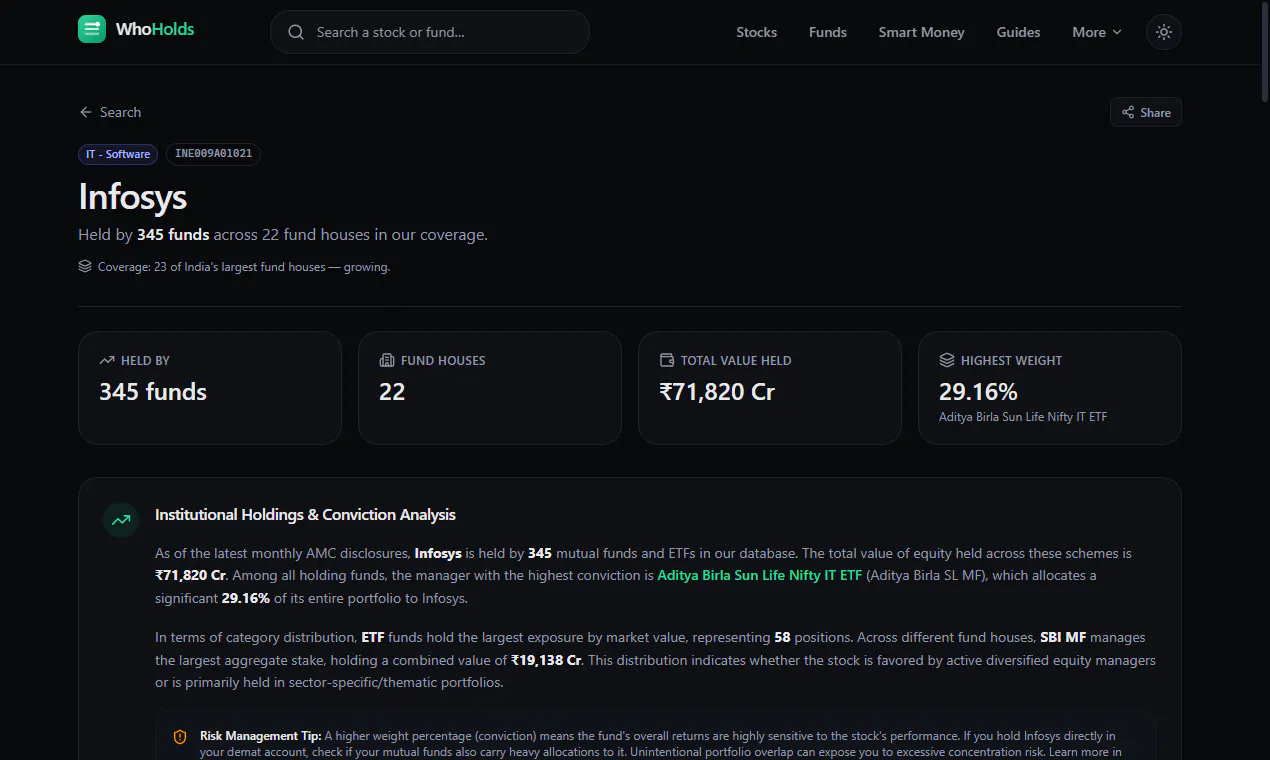Click the share icon in Share button
Screen dimensions: 1270x760
point(1128,112)
